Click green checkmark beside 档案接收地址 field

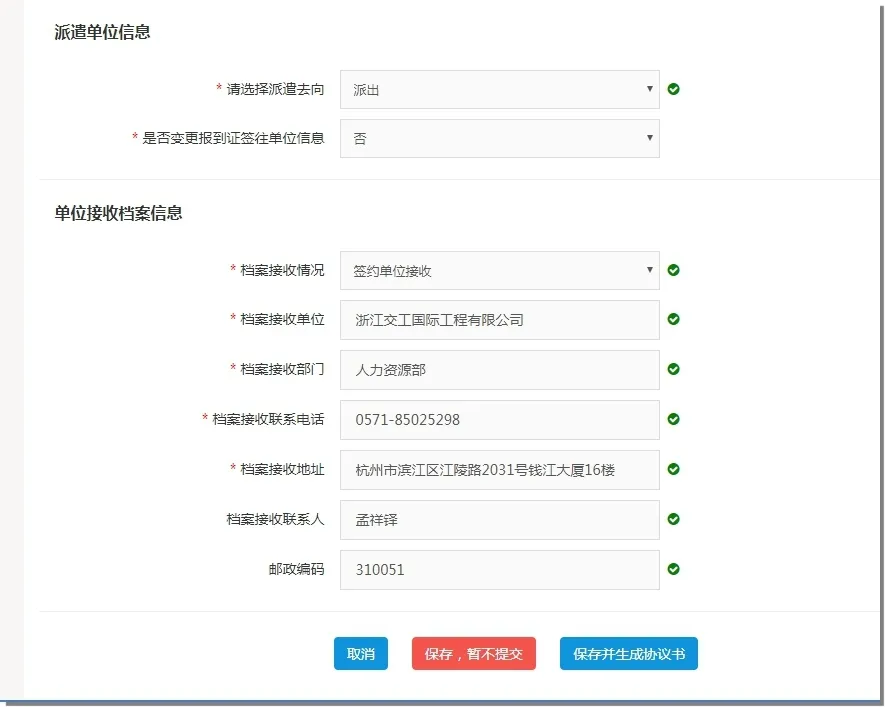[674, 469]
